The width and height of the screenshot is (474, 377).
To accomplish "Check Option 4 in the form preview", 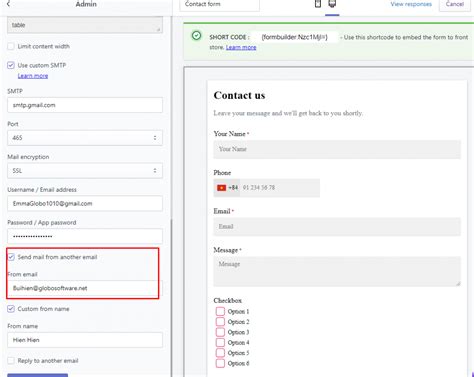I will [220, 342].
